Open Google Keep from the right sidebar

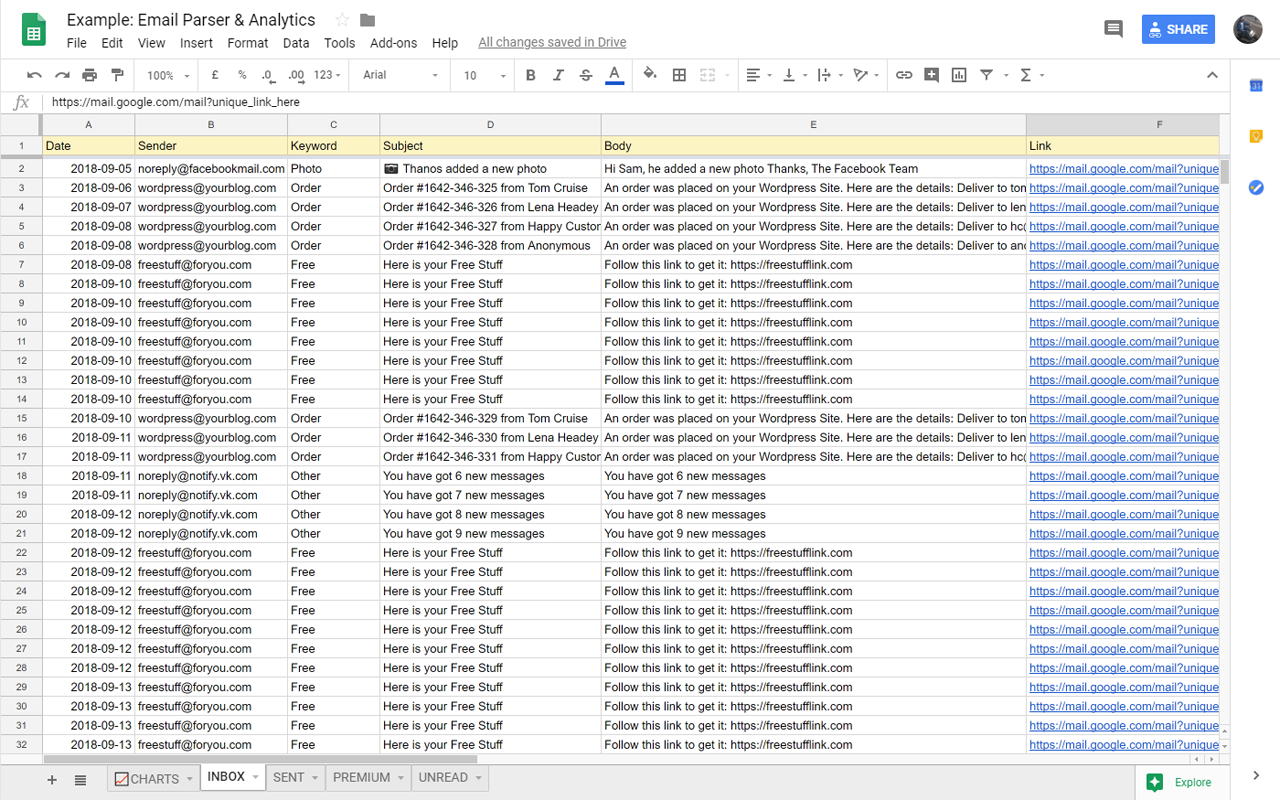click(x=1256, y=136)
